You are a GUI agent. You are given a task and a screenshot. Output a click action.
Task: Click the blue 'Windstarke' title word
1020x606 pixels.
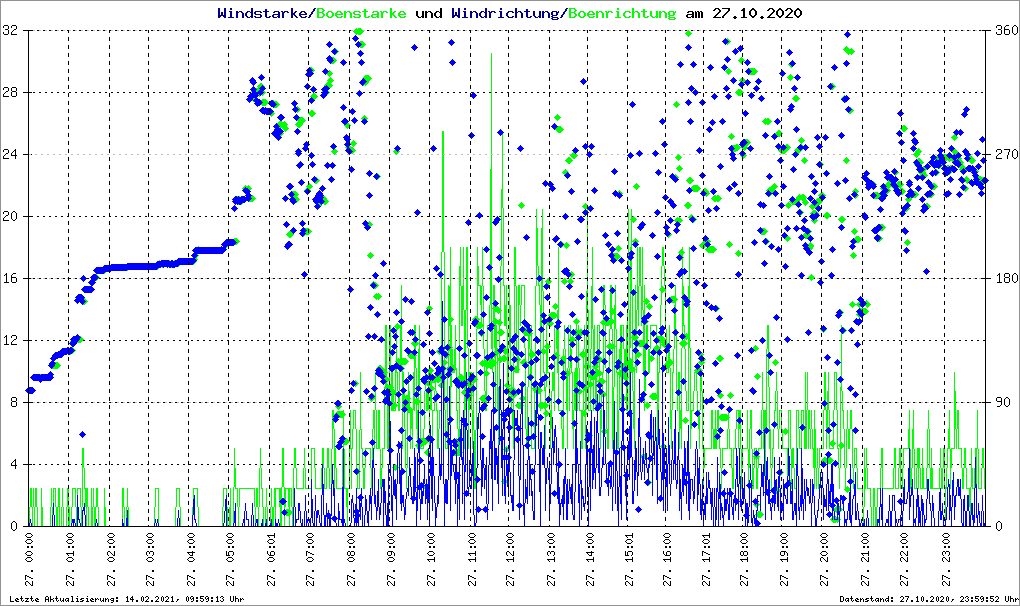[264, 13]
